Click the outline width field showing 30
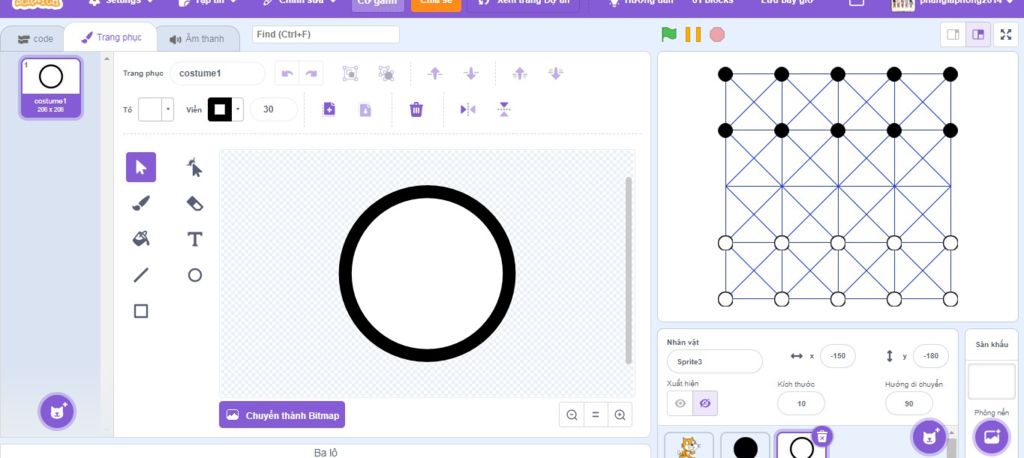The image size is (1024, 458). pyautogui.click(x=274, y=109)
